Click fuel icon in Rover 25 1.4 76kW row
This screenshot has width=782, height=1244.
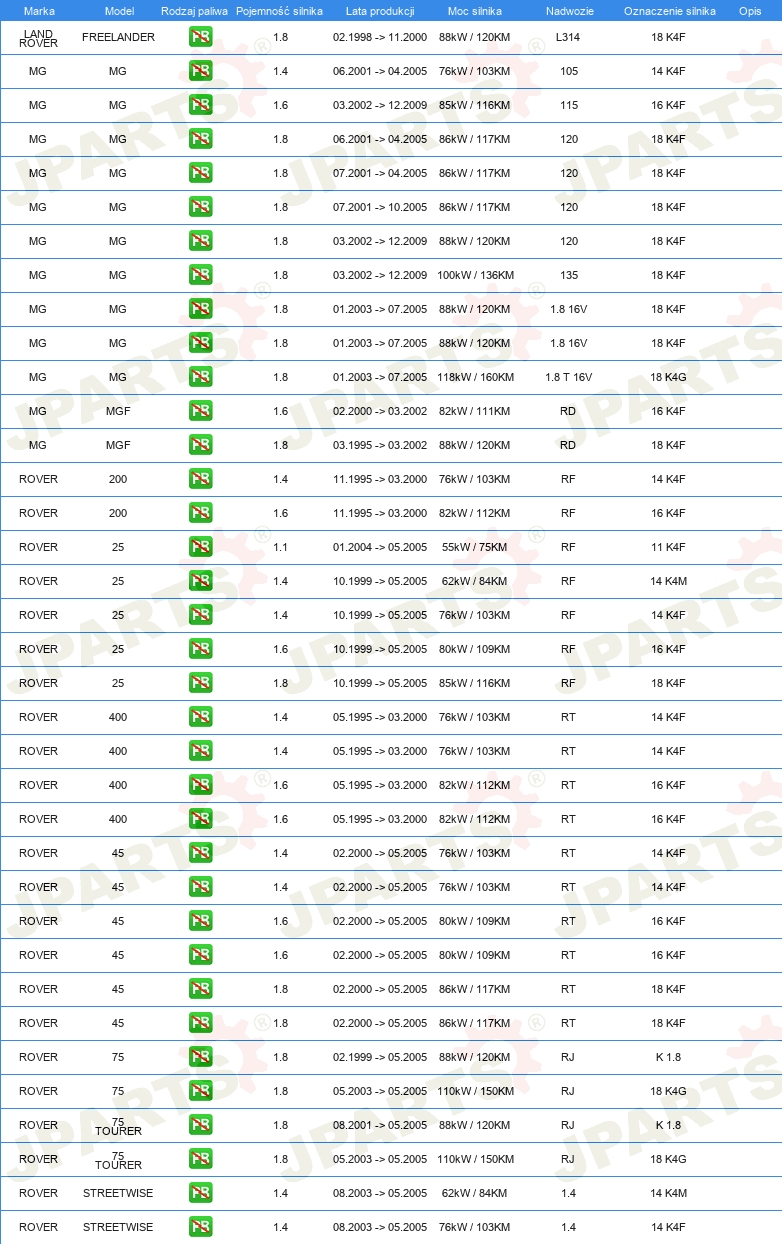click(x=200, y=615)
